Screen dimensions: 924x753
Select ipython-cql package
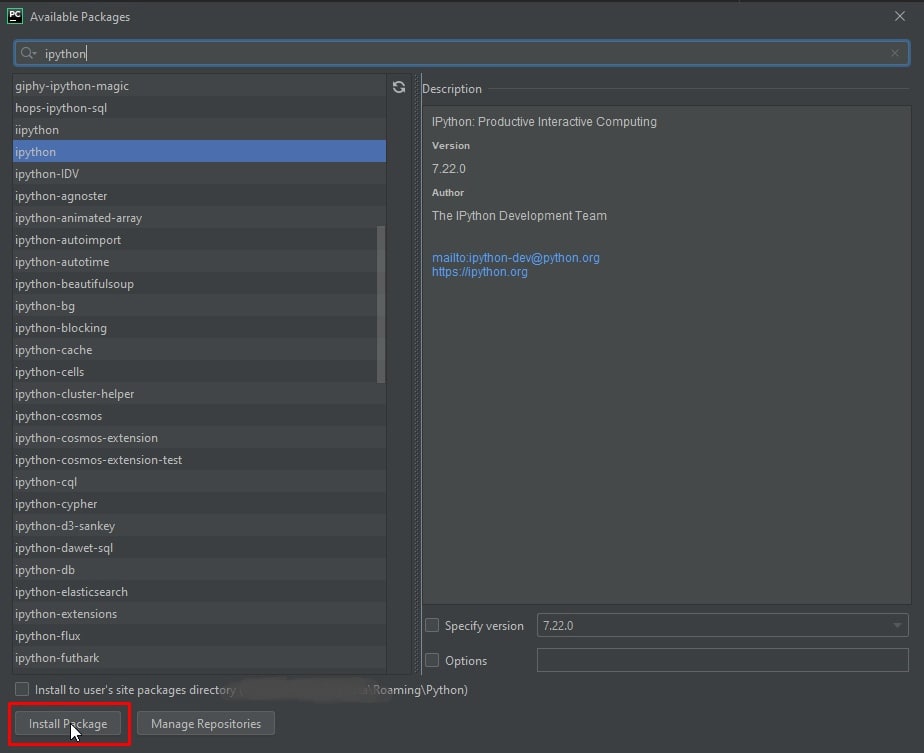pyautogui.click(x=199, y=481)
